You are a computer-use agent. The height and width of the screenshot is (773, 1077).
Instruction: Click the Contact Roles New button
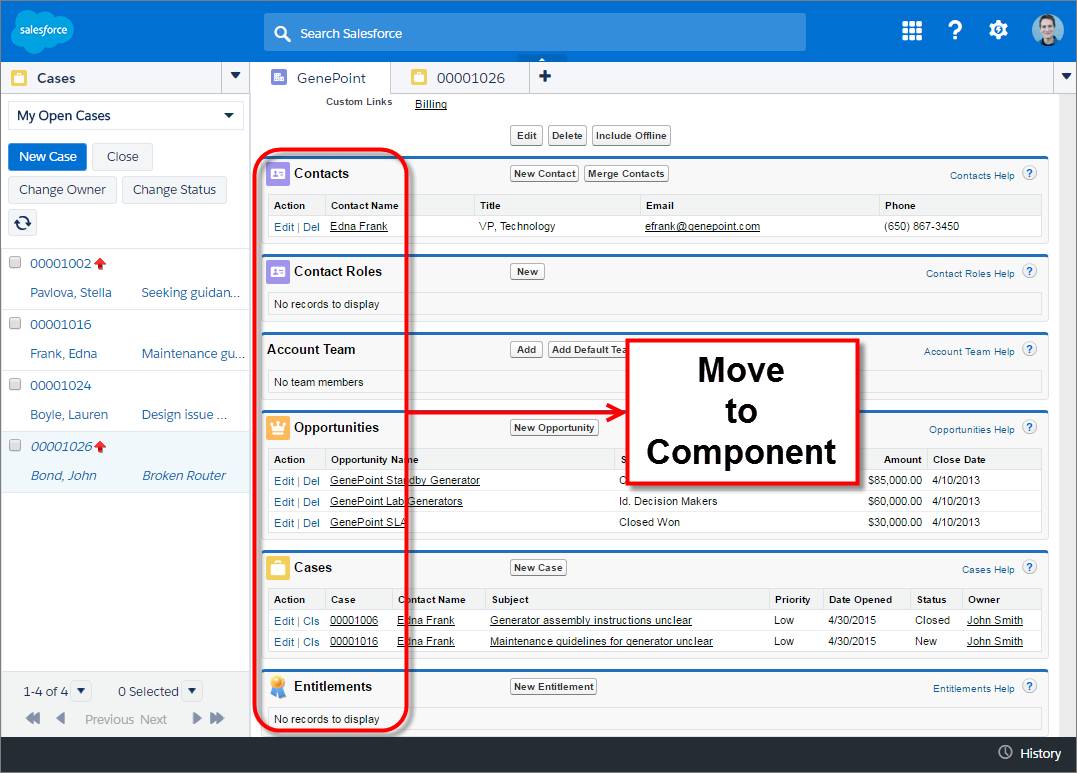527,272
